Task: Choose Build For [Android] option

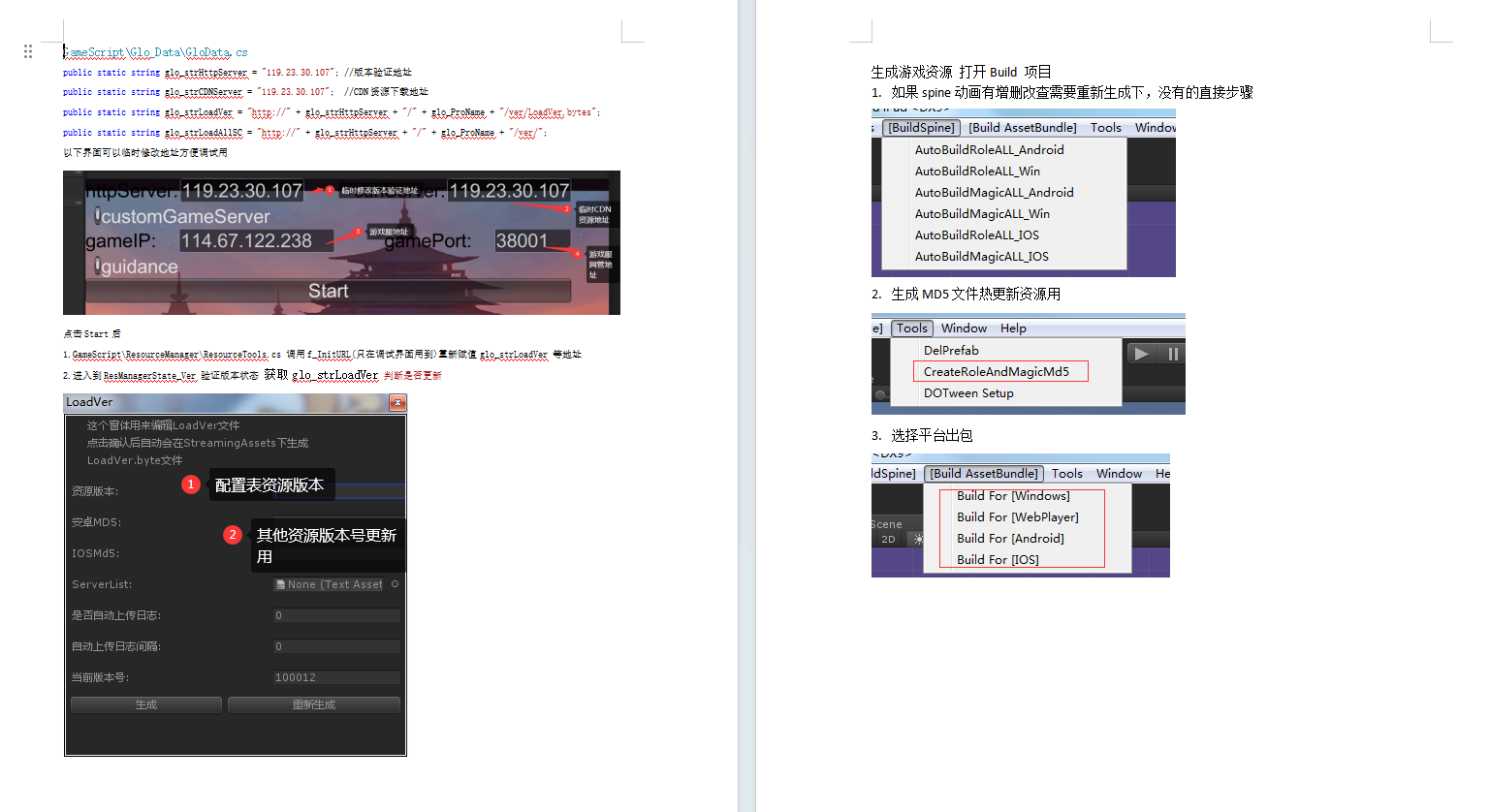Action: point(1010,539)
